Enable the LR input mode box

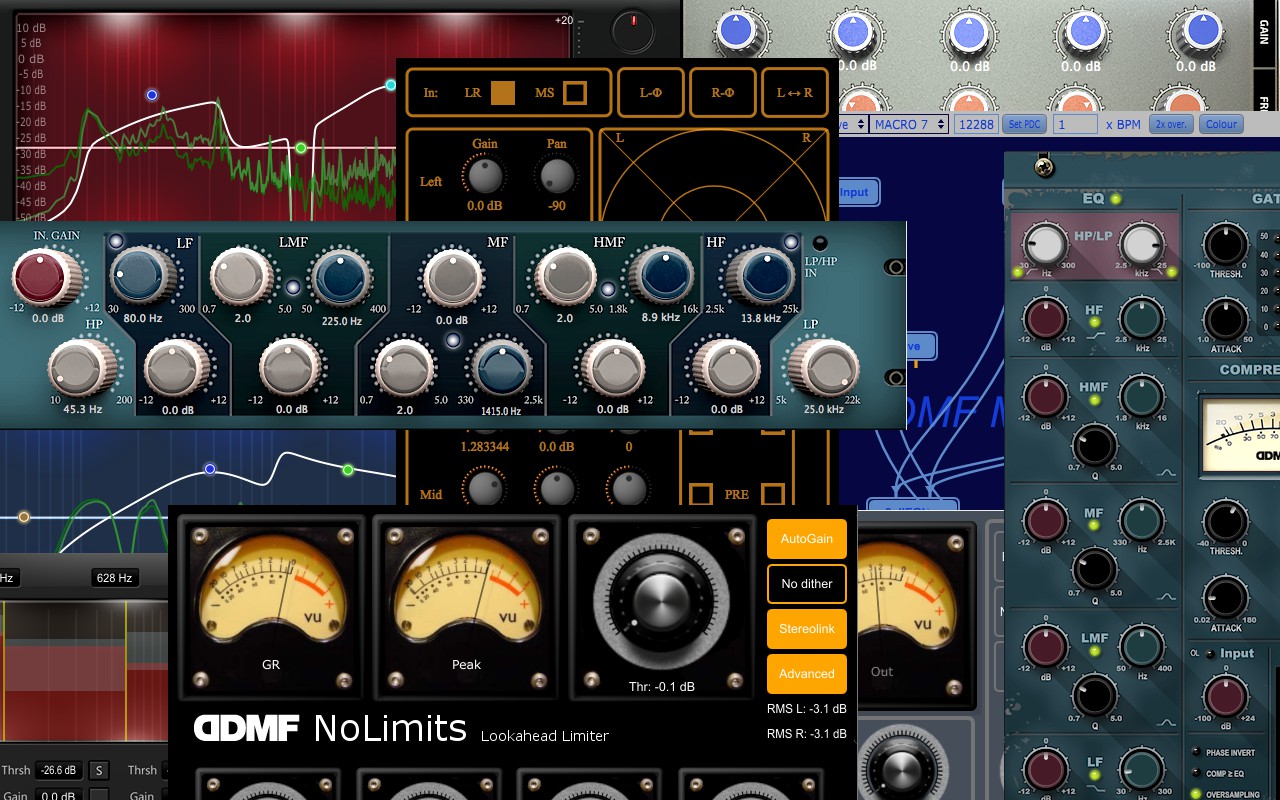coord(503,93)
